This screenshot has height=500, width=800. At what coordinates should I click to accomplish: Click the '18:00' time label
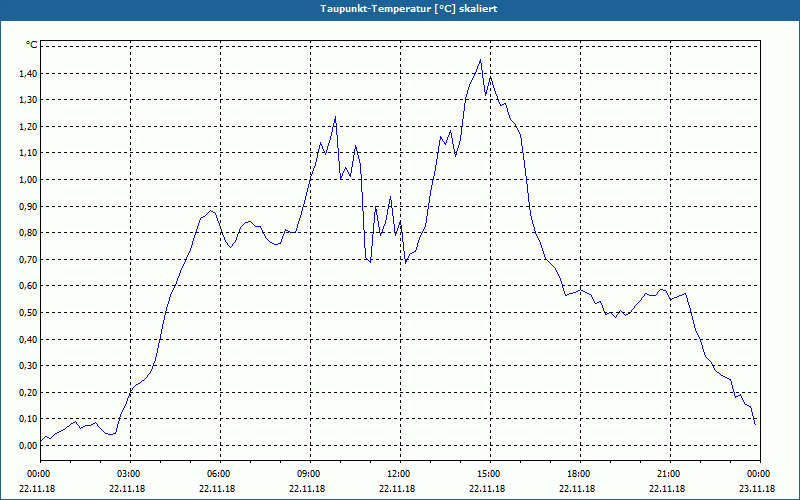[578, 474]
